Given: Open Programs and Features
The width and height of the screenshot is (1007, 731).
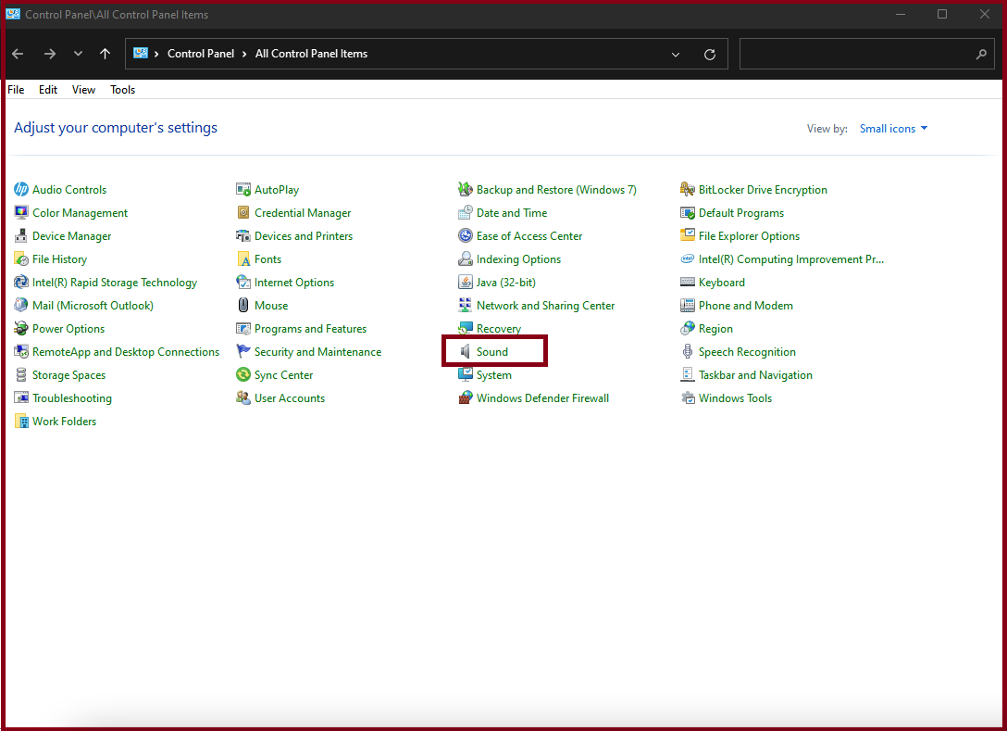Looking at the screenshot, I should [310, 329].
